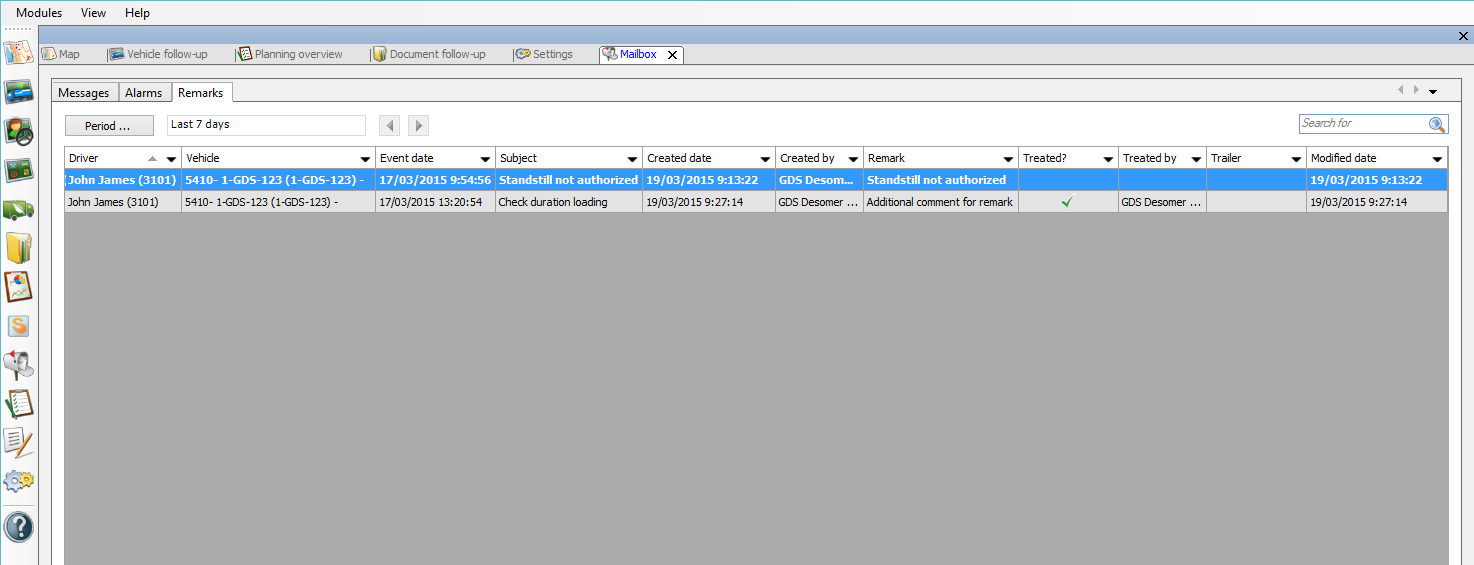Open the gears settings sidebar icon
1474x565 pixels.
click(x=18, y=481)
